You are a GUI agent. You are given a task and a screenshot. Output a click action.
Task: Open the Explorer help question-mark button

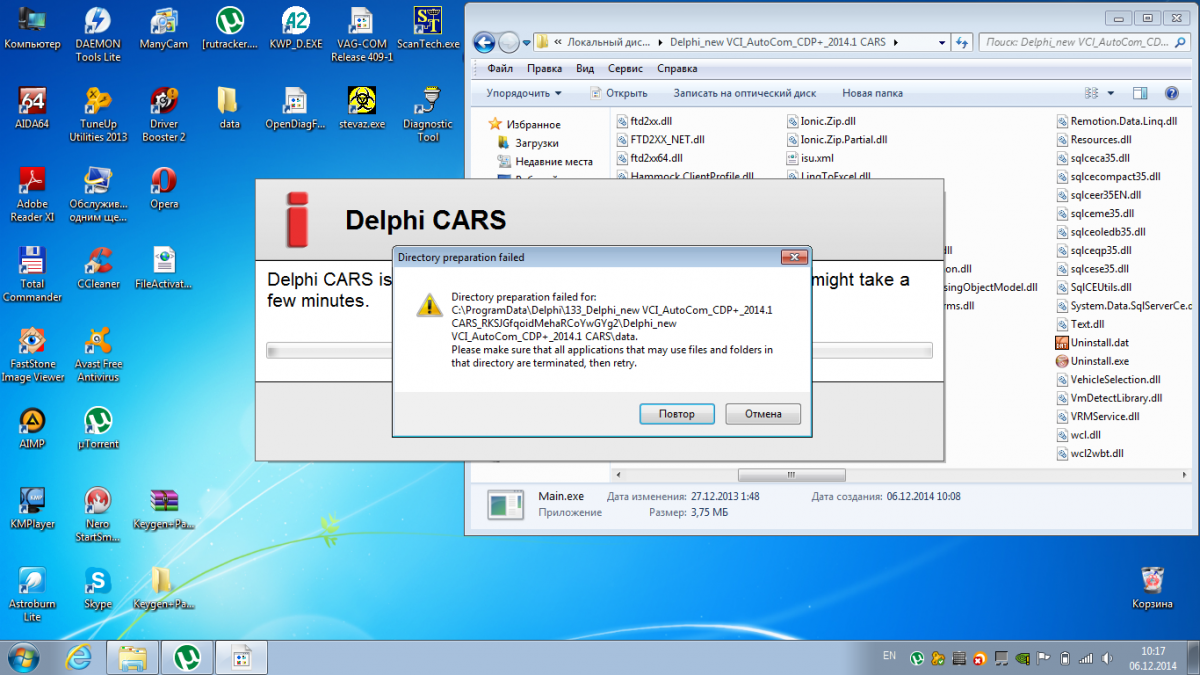[1171, 93]
